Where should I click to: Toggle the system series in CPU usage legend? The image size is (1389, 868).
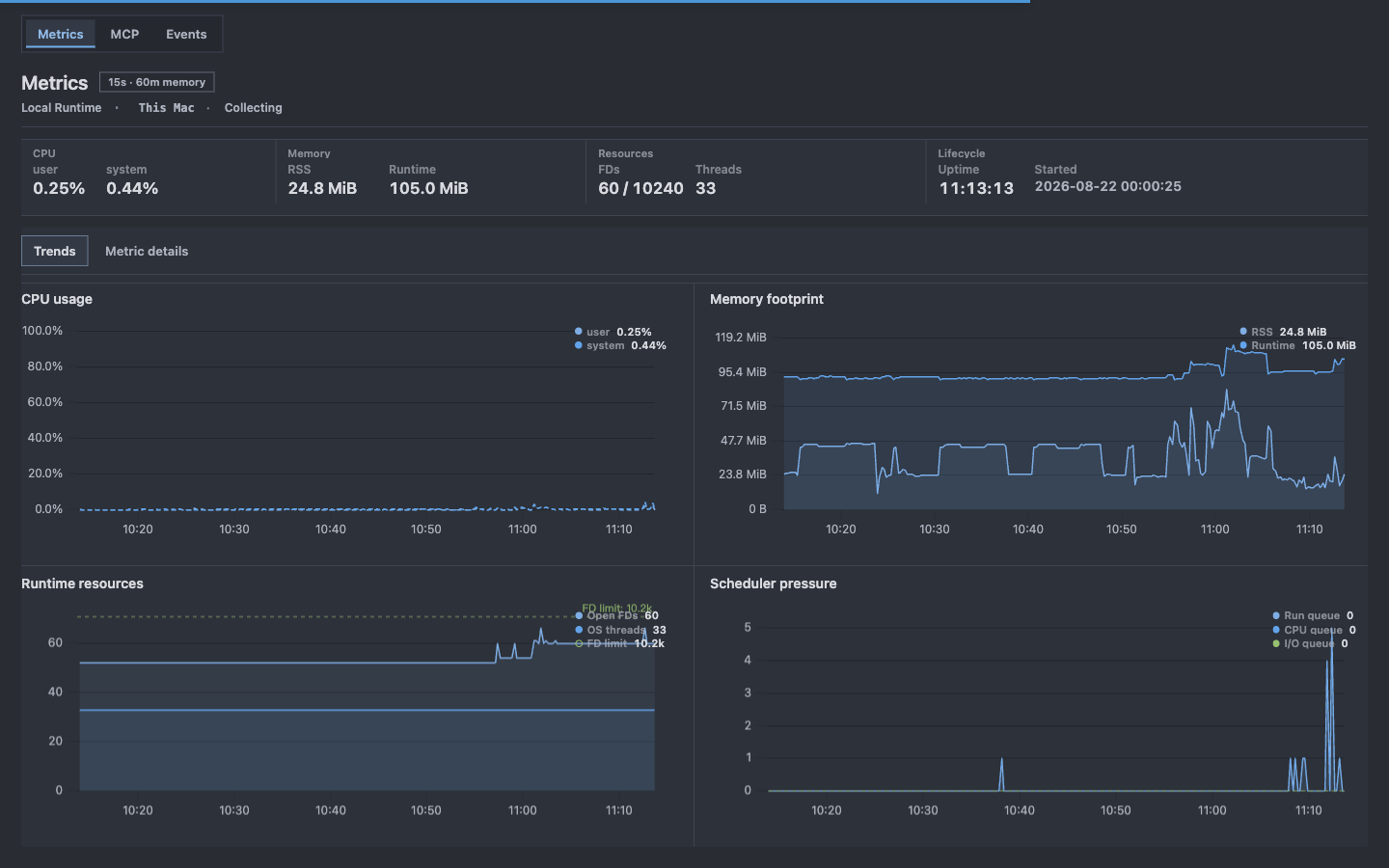coord(620,345)
